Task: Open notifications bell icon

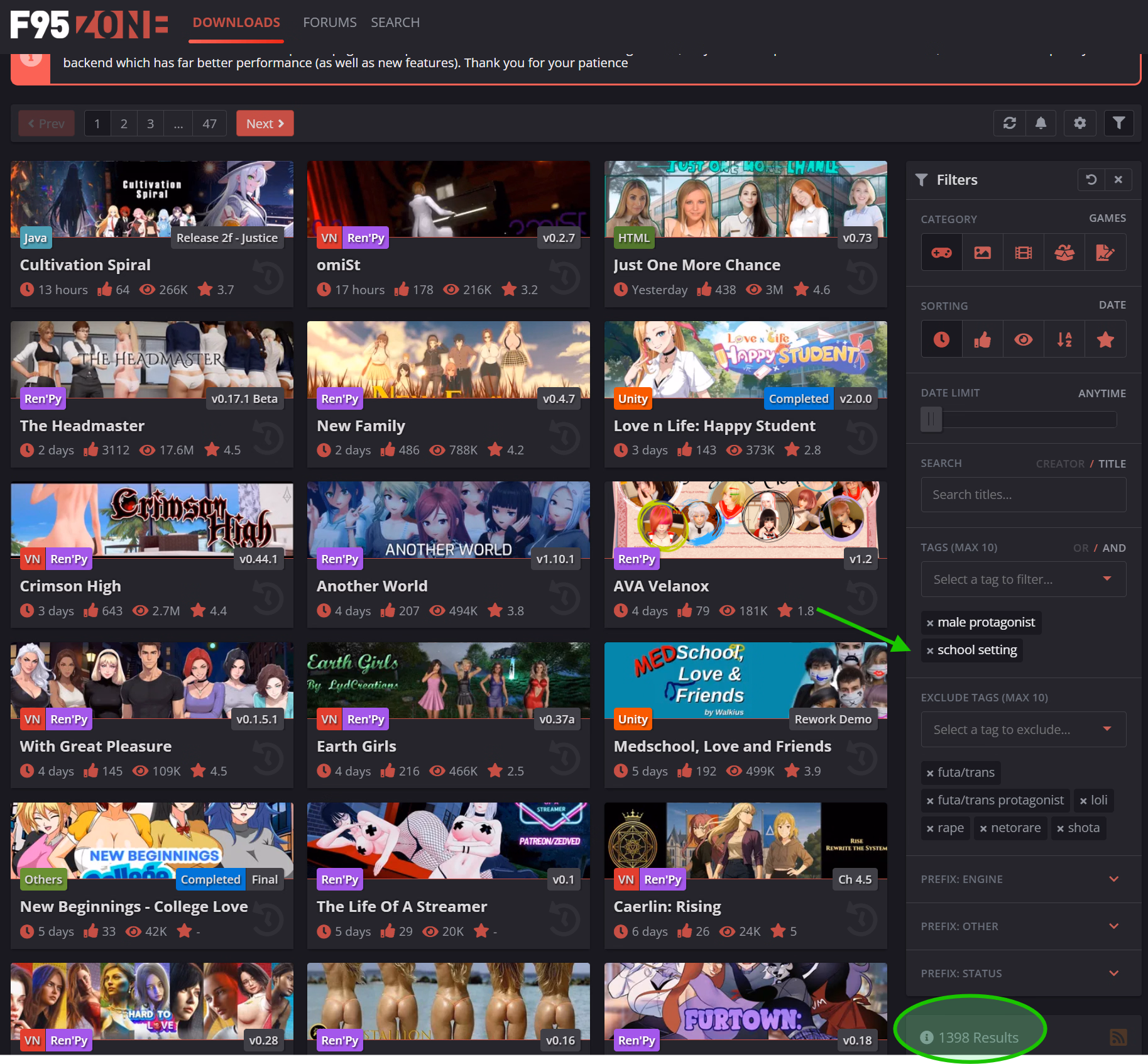Action: coord(1041,123)
